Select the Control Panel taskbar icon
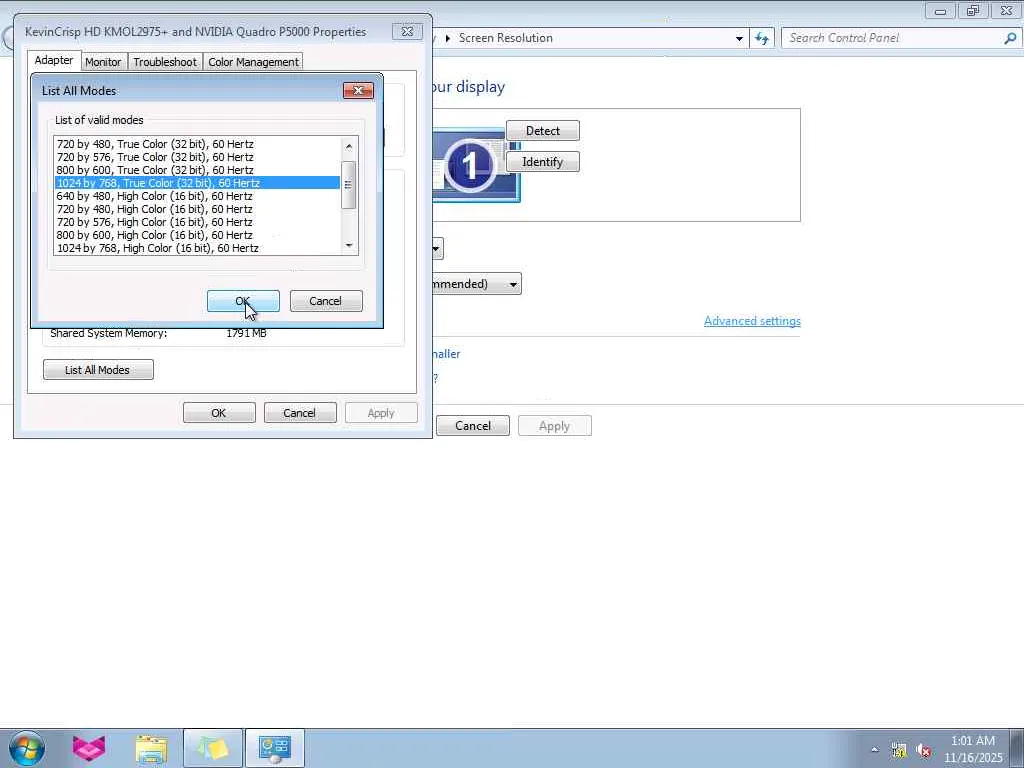Viewport: 1024px width, 768px height. (275, 748)
